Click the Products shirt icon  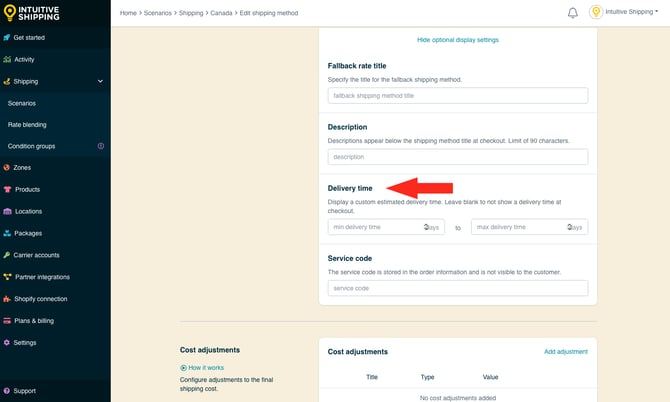tap(7, 189)
